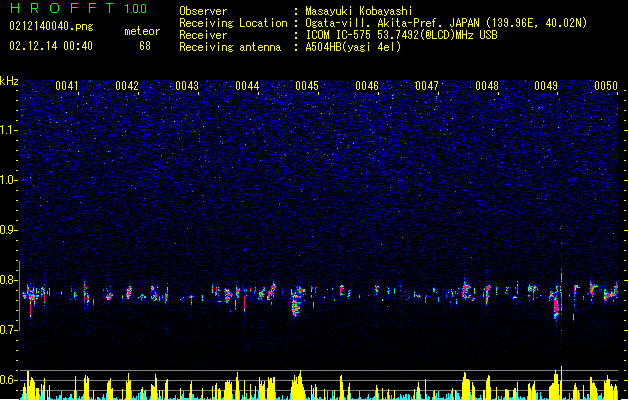Click the Receiving antenna label
Image resolution: width=629 pixels, height=400 pixels.
[230, 47]
